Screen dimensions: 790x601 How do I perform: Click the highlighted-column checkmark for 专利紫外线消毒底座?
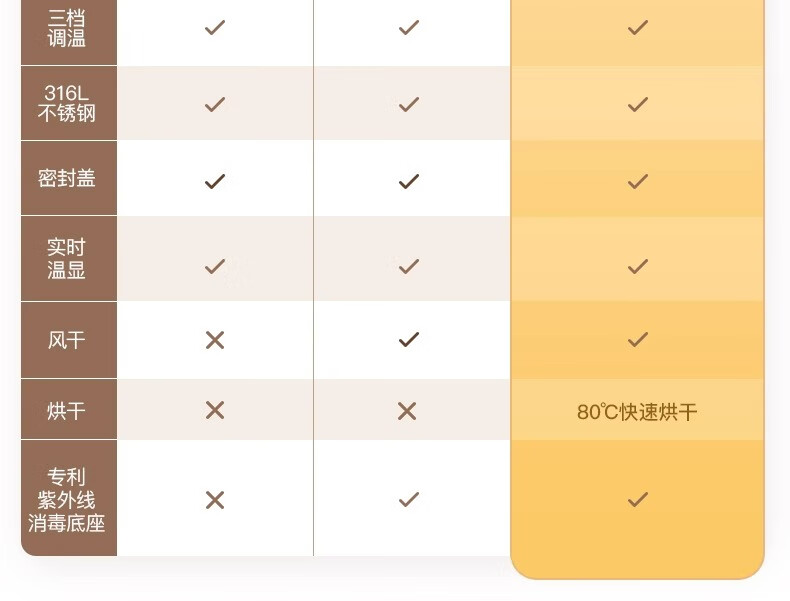(x=638, y=499)
